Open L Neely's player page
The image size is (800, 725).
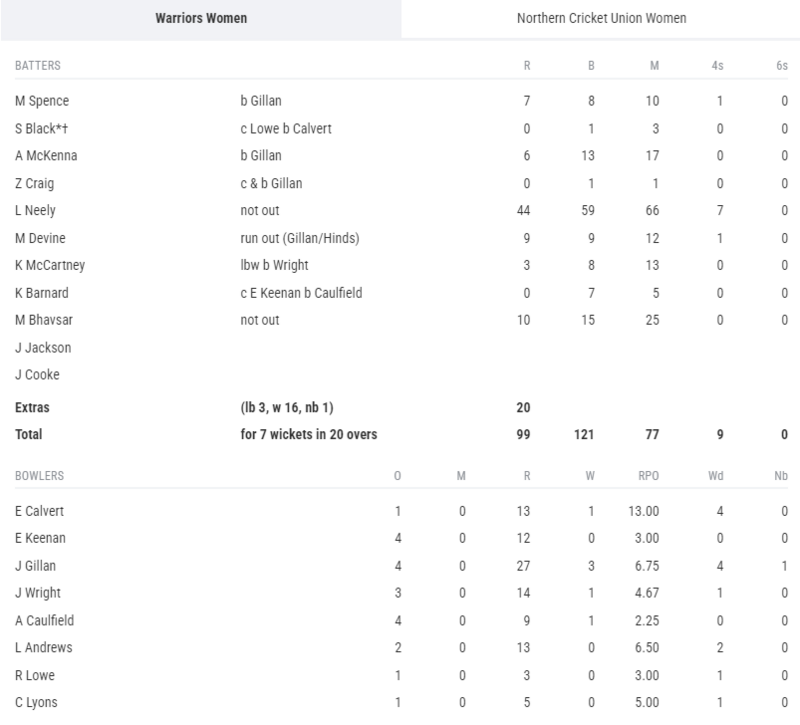[36, 211]
